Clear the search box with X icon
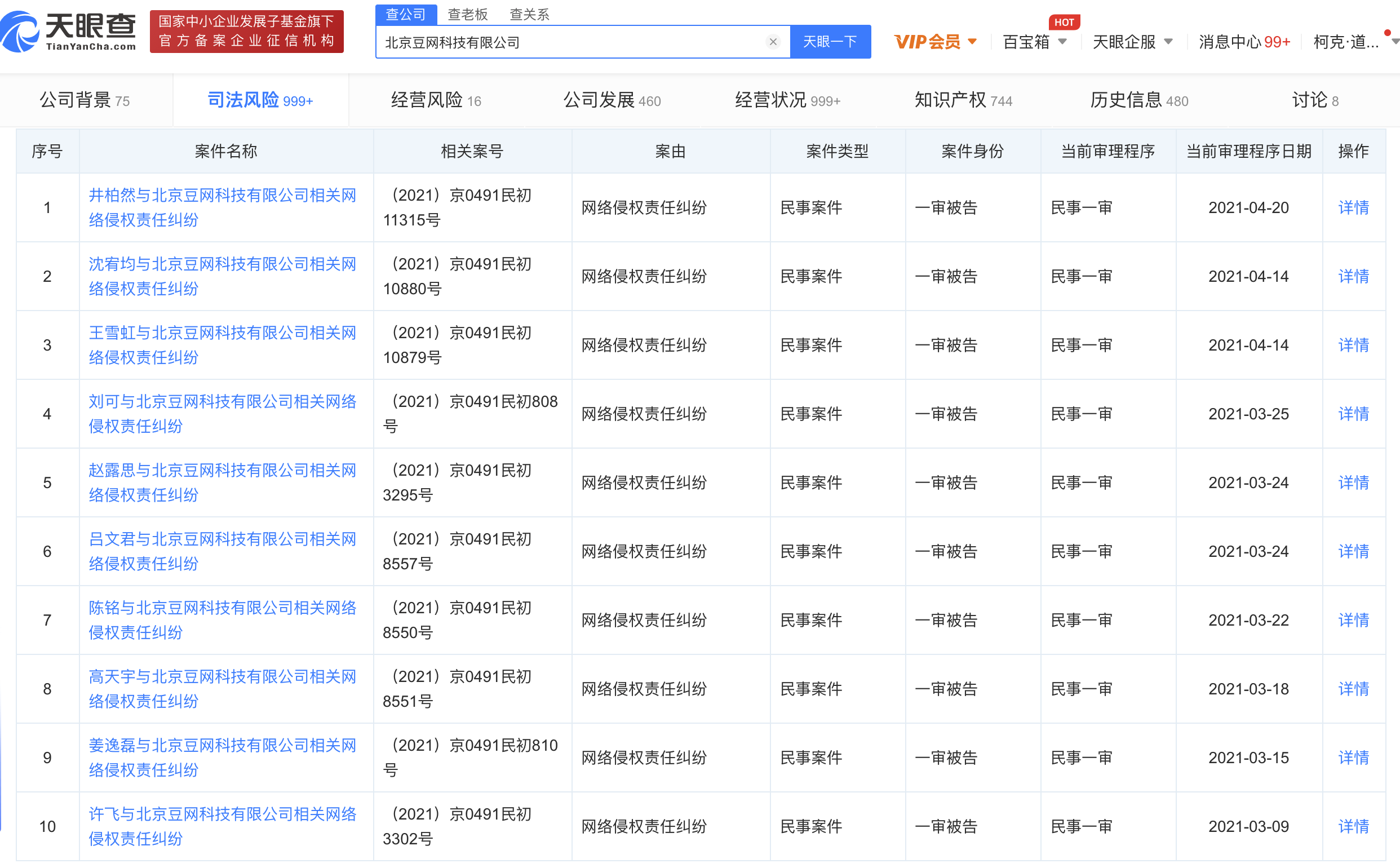 (x=773, y=42)
